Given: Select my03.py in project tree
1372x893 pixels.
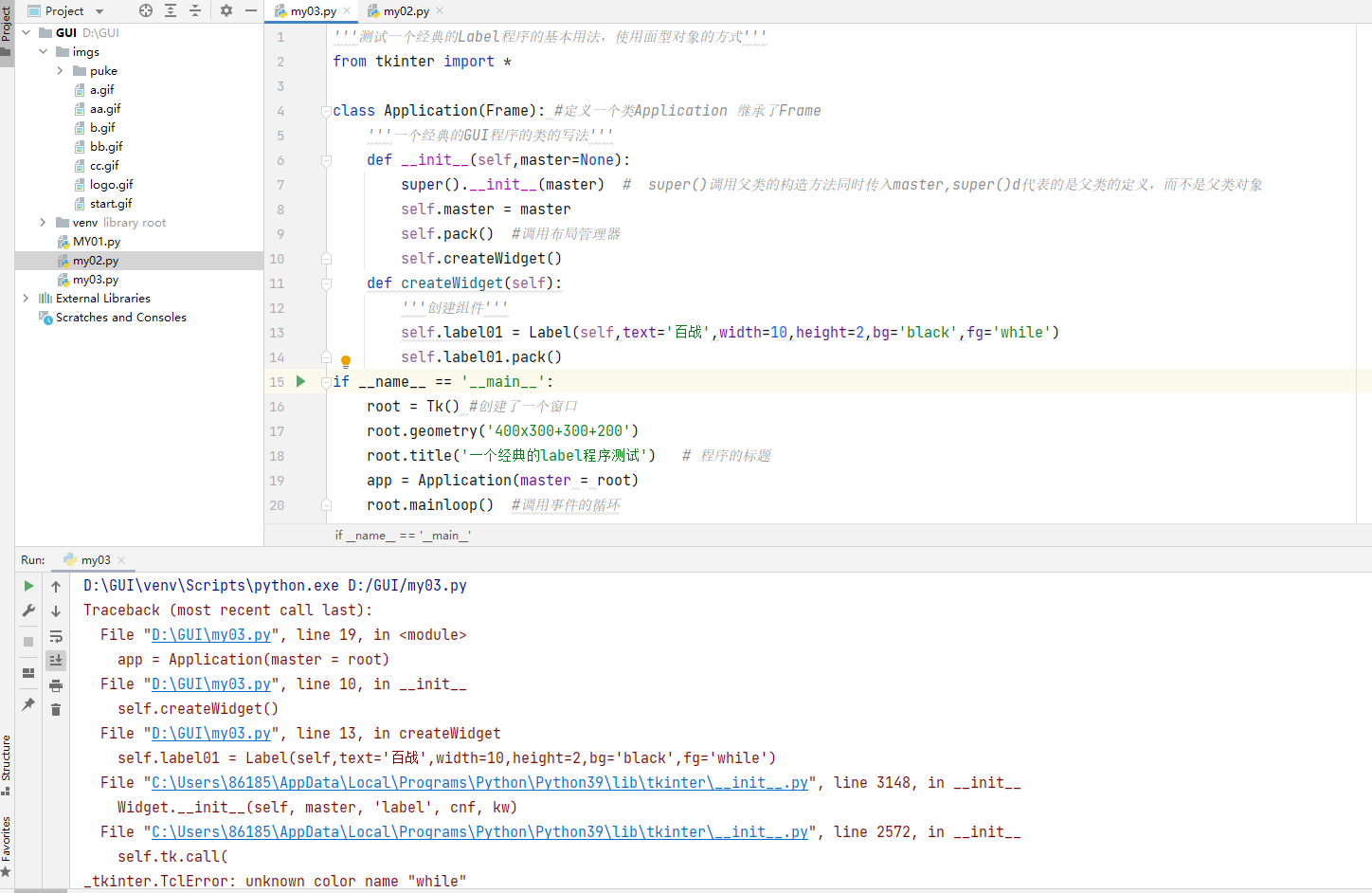Looking at the screenshot, I should tap(96, 280).
